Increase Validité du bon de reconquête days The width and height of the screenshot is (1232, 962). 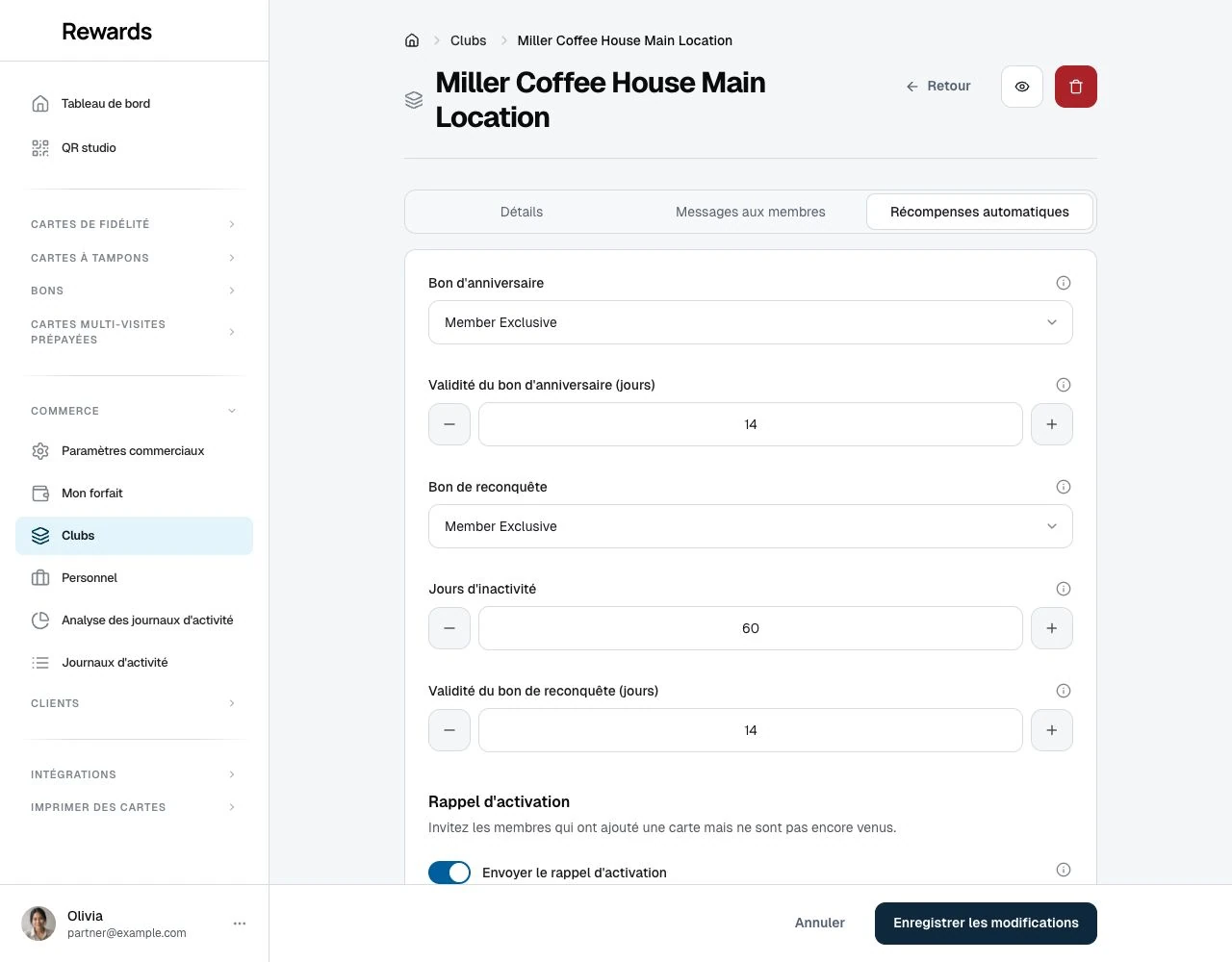tap(1052, 730)
